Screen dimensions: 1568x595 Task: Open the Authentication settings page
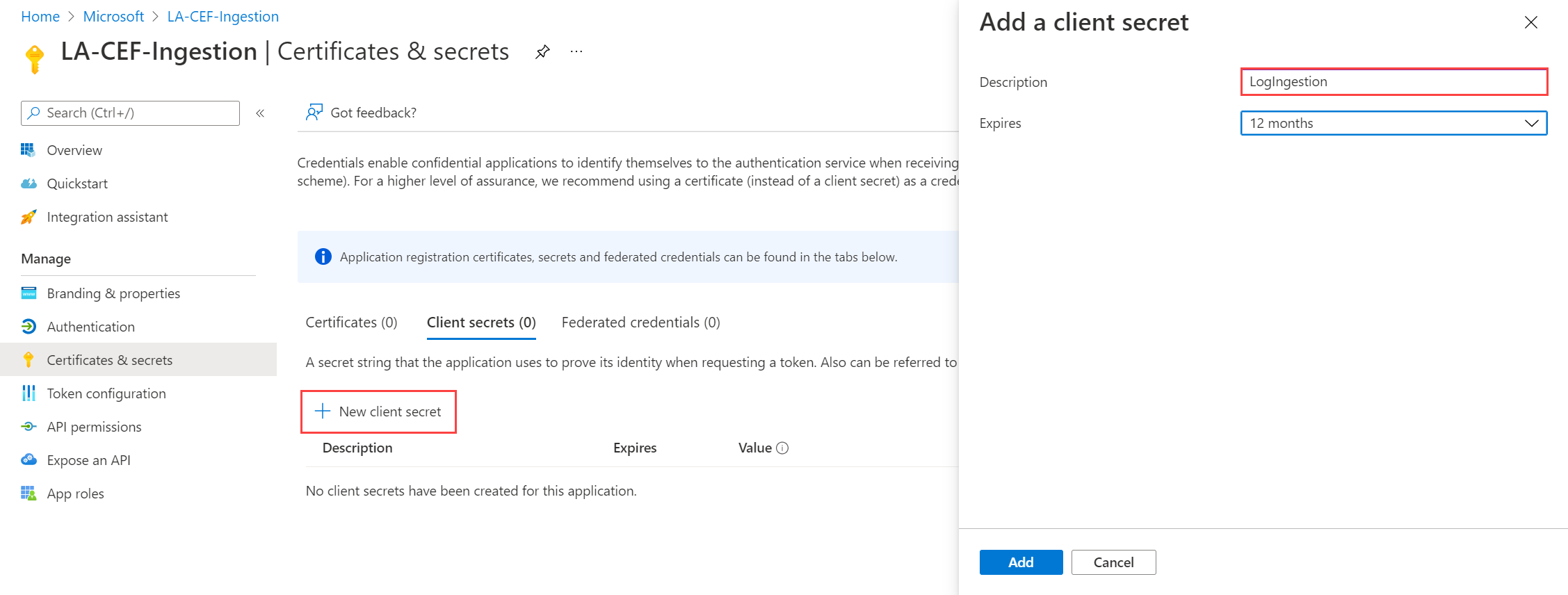pyautogui.click(x=90, y=327)
